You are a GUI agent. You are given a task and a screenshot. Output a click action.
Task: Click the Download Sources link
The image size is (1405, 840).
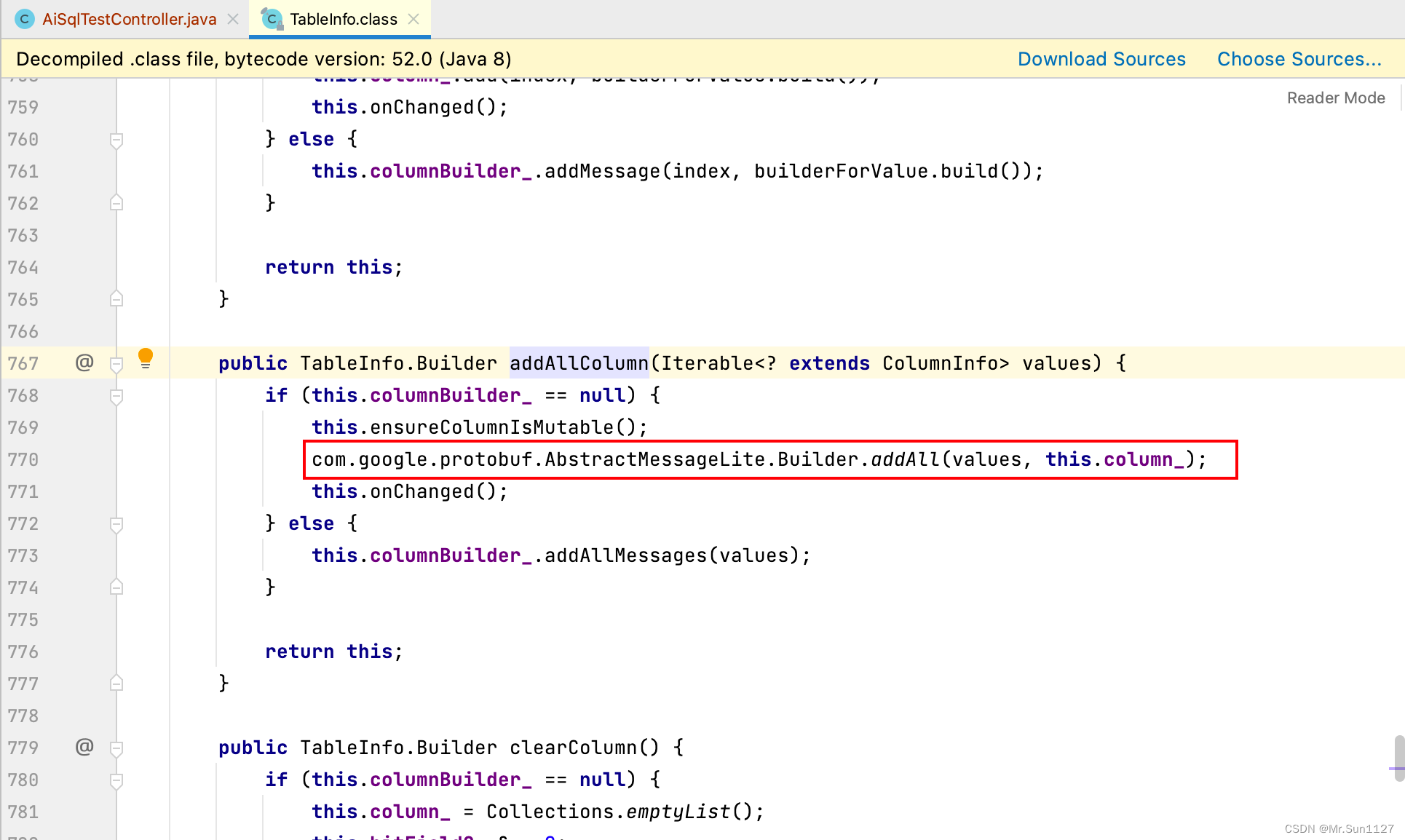pyautogui.click(x=1101, y=59)
